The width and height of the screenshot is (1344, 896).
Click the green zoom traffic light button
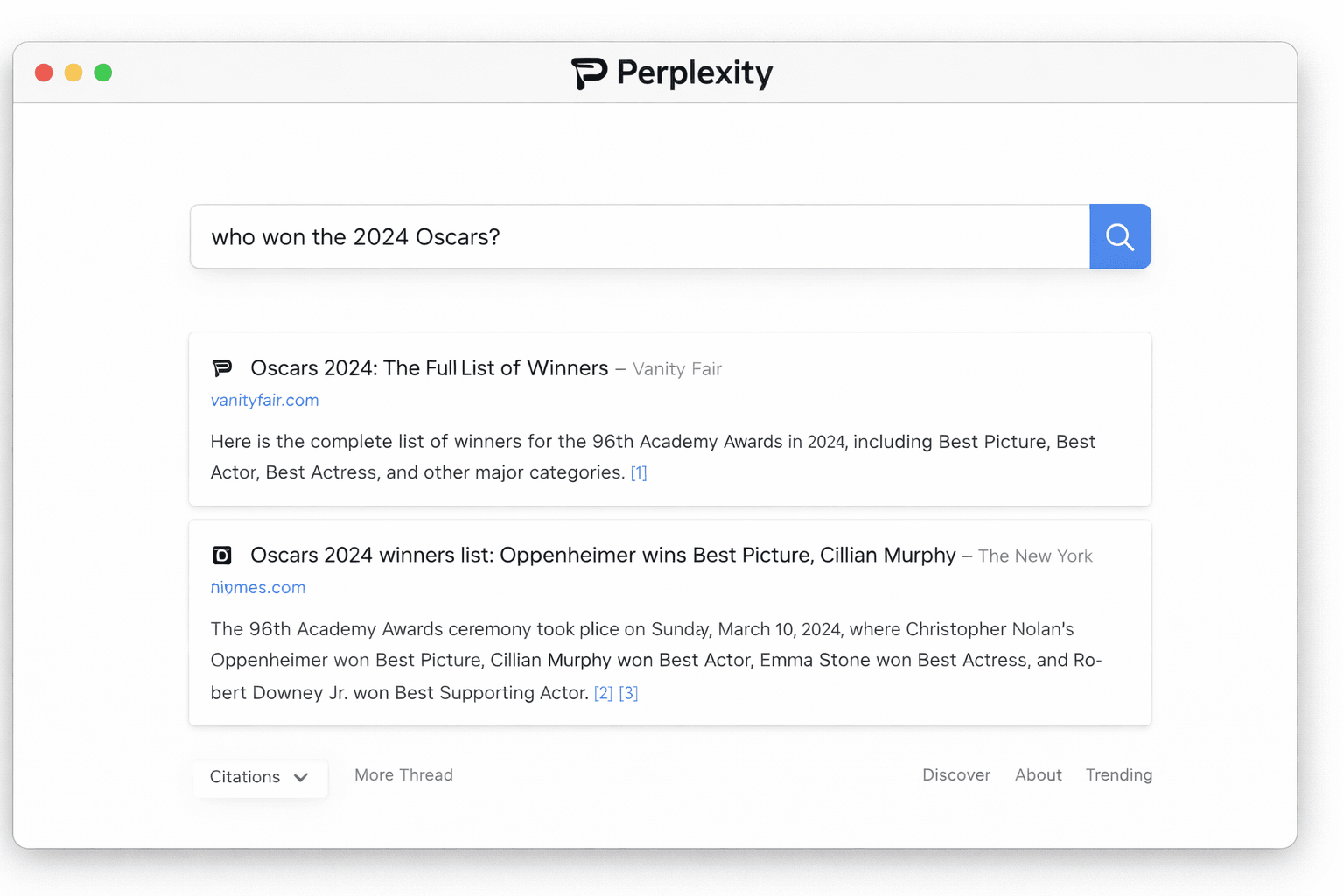click(x=102, y=73)
